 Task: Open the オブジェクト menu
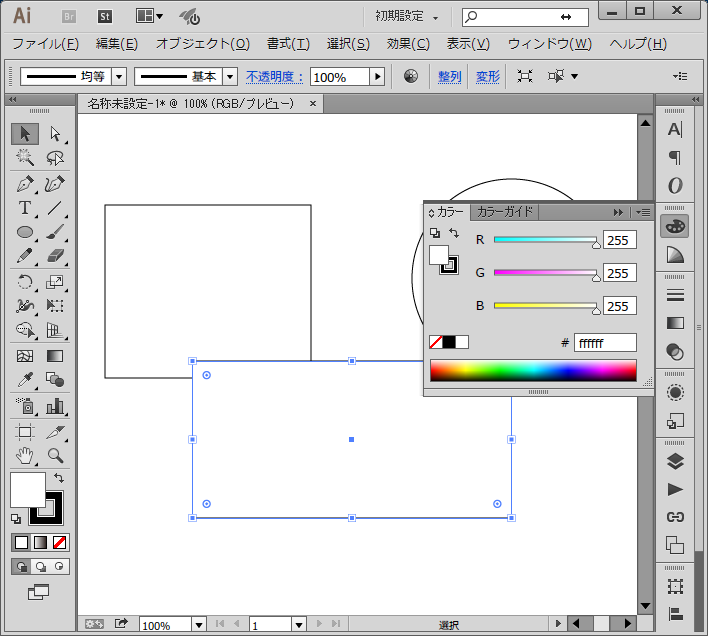(203, 44)
